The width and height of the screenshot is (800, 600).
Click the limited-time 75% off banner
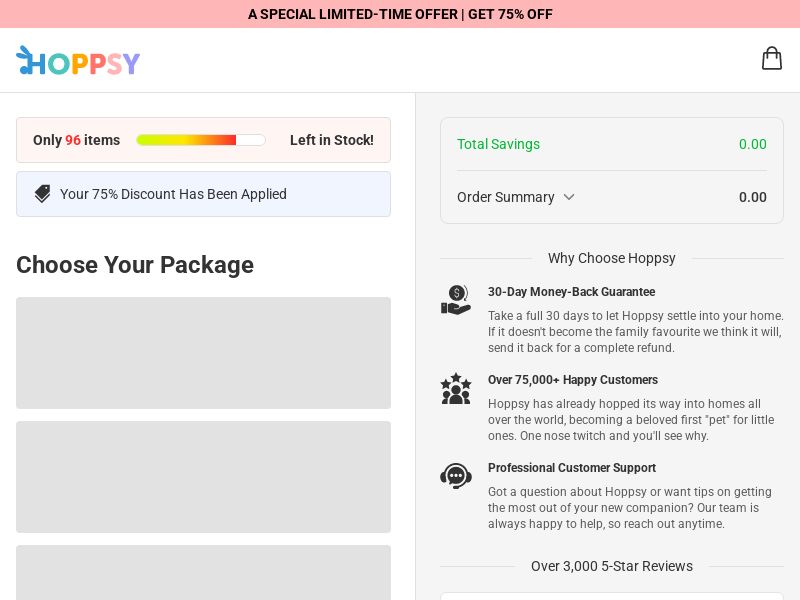(x=400, y=14)
